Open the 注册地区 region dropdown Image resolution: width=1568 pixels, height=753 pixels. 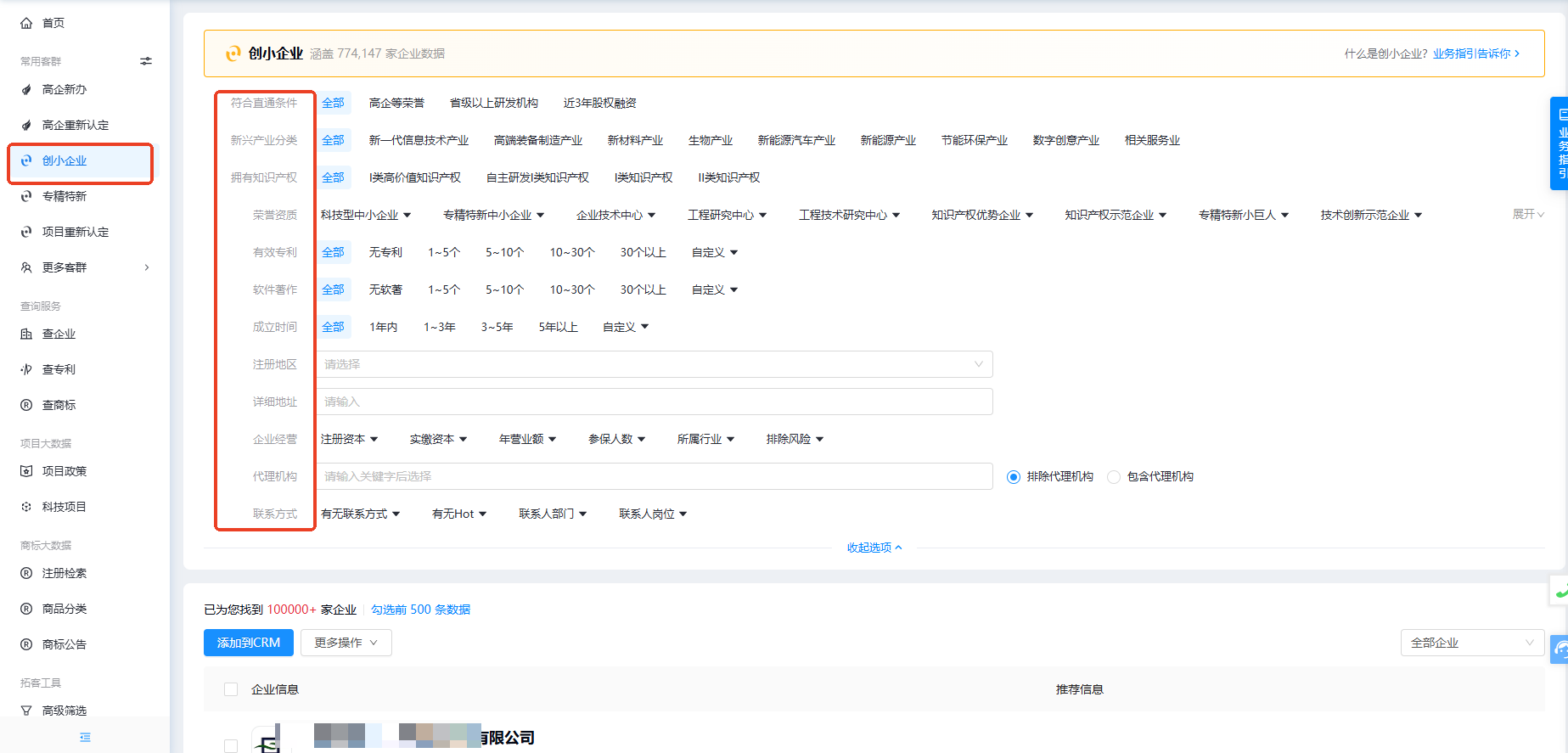pos(654,364)
